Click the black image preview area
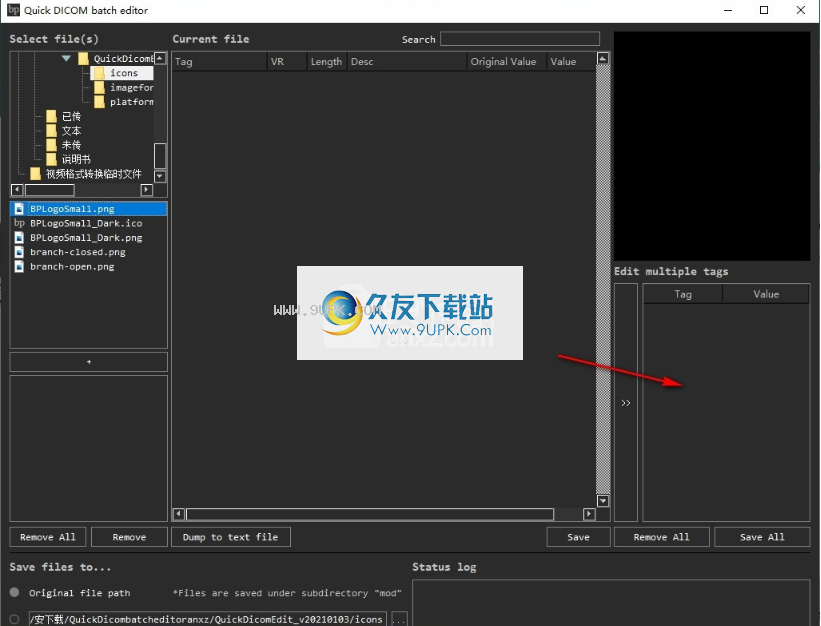This screenshot has height=626, width=821. pos(712,146)
